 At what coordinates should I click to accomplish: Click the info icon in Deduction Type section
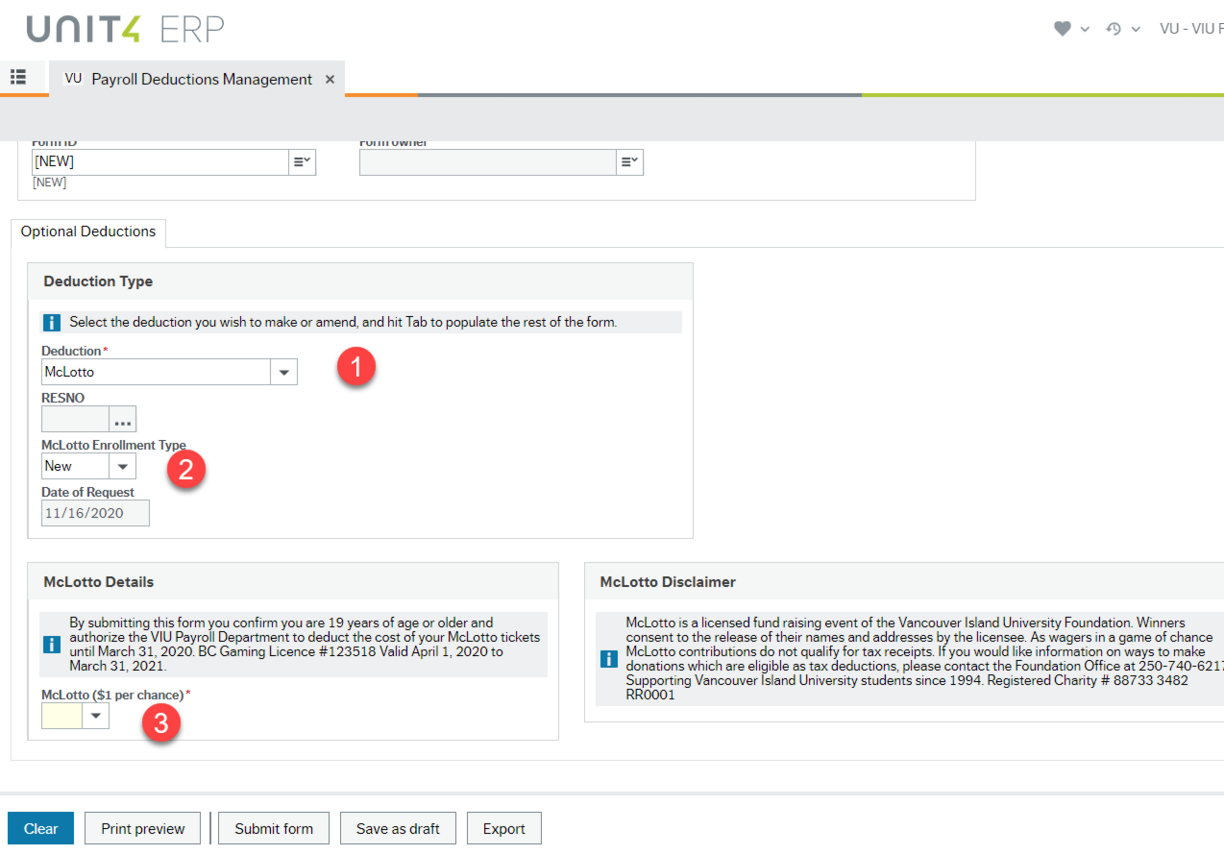[x=51, y=322]
